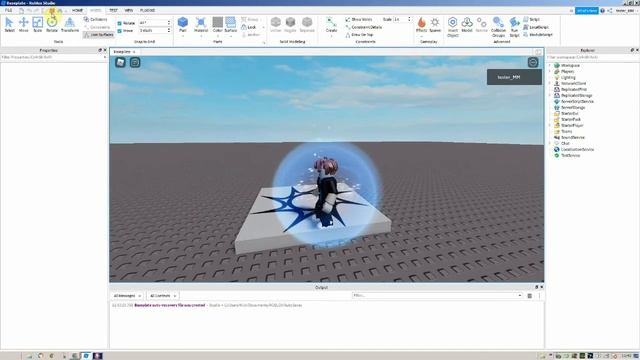640x360 pixels.
Task: Choose the Select tool in ribbon
Action: click(x=9, y=24)
